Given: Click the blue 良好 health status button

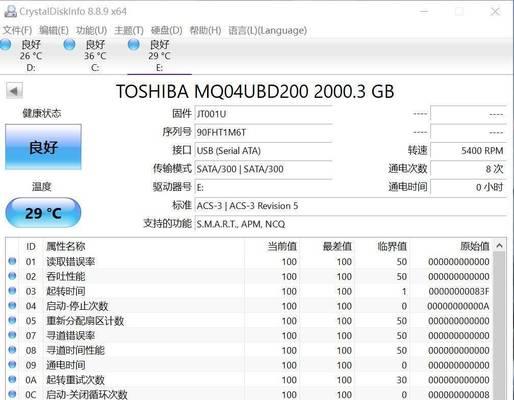Looking at the screenshot, I should tap(43, 147).
